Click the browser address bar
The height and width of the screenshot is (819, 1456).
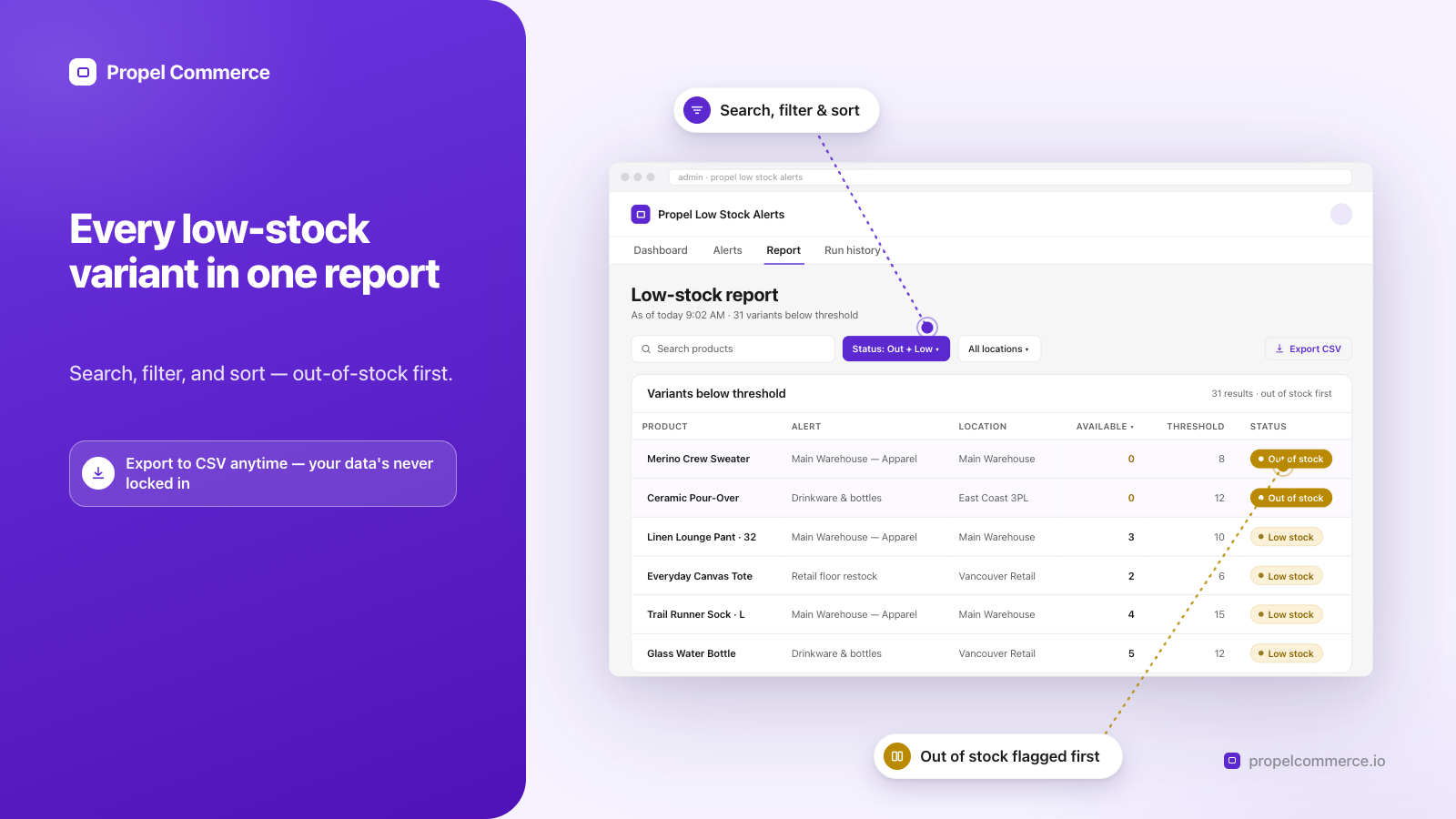[x=1010, y=177]
